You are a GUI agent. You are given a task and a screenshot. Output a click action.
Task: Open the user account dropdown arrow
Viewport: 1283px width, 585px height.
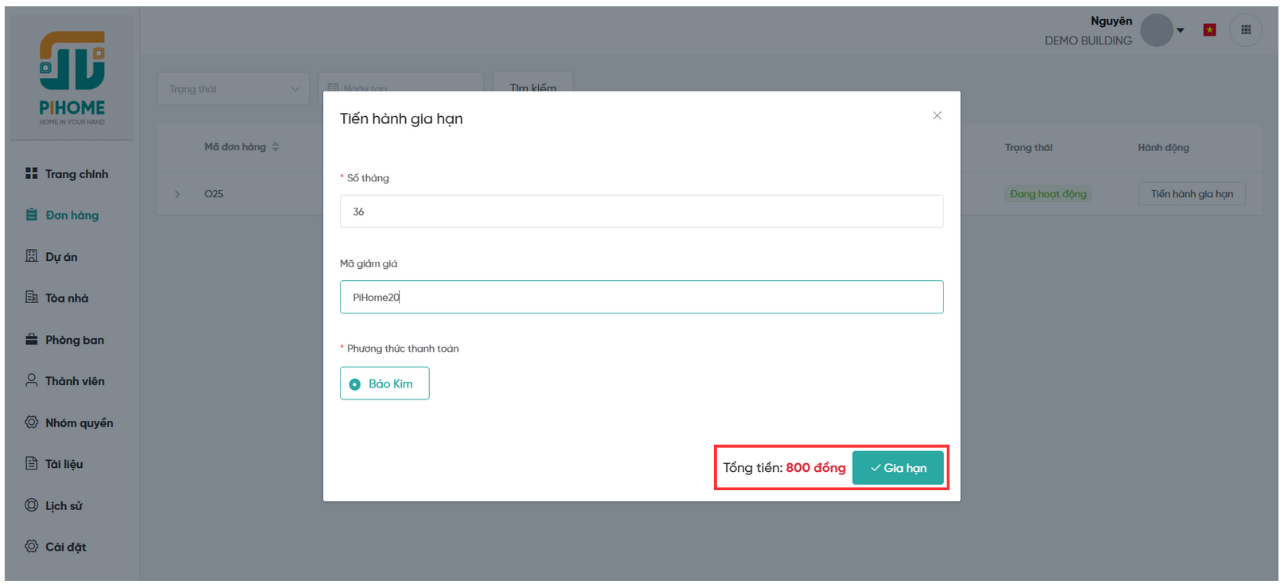click(1180, 30)
